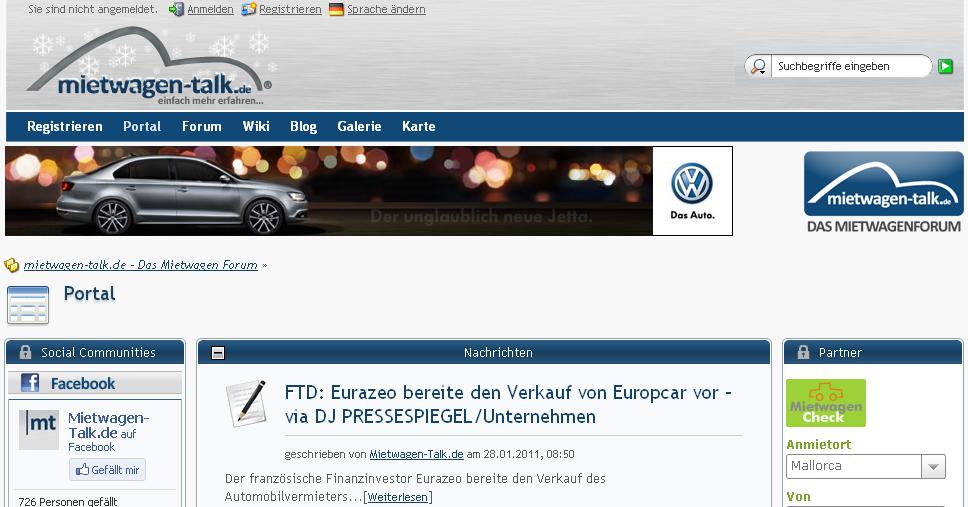
Task: Click the magnifier search options icon
Action: click(x=758, y=66)
